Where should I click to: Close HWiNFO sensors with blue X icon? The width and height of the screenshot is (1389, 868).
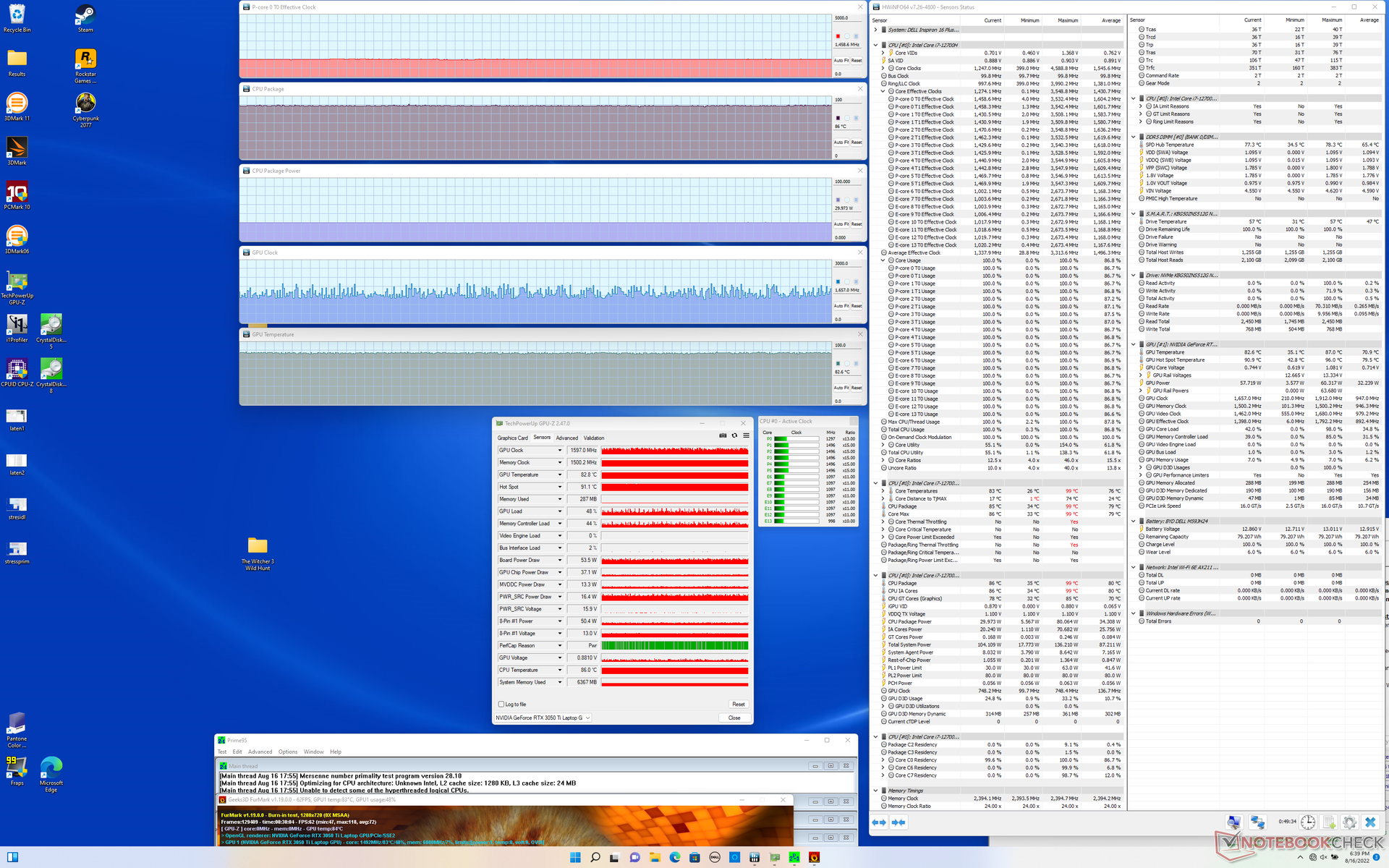1370,822
